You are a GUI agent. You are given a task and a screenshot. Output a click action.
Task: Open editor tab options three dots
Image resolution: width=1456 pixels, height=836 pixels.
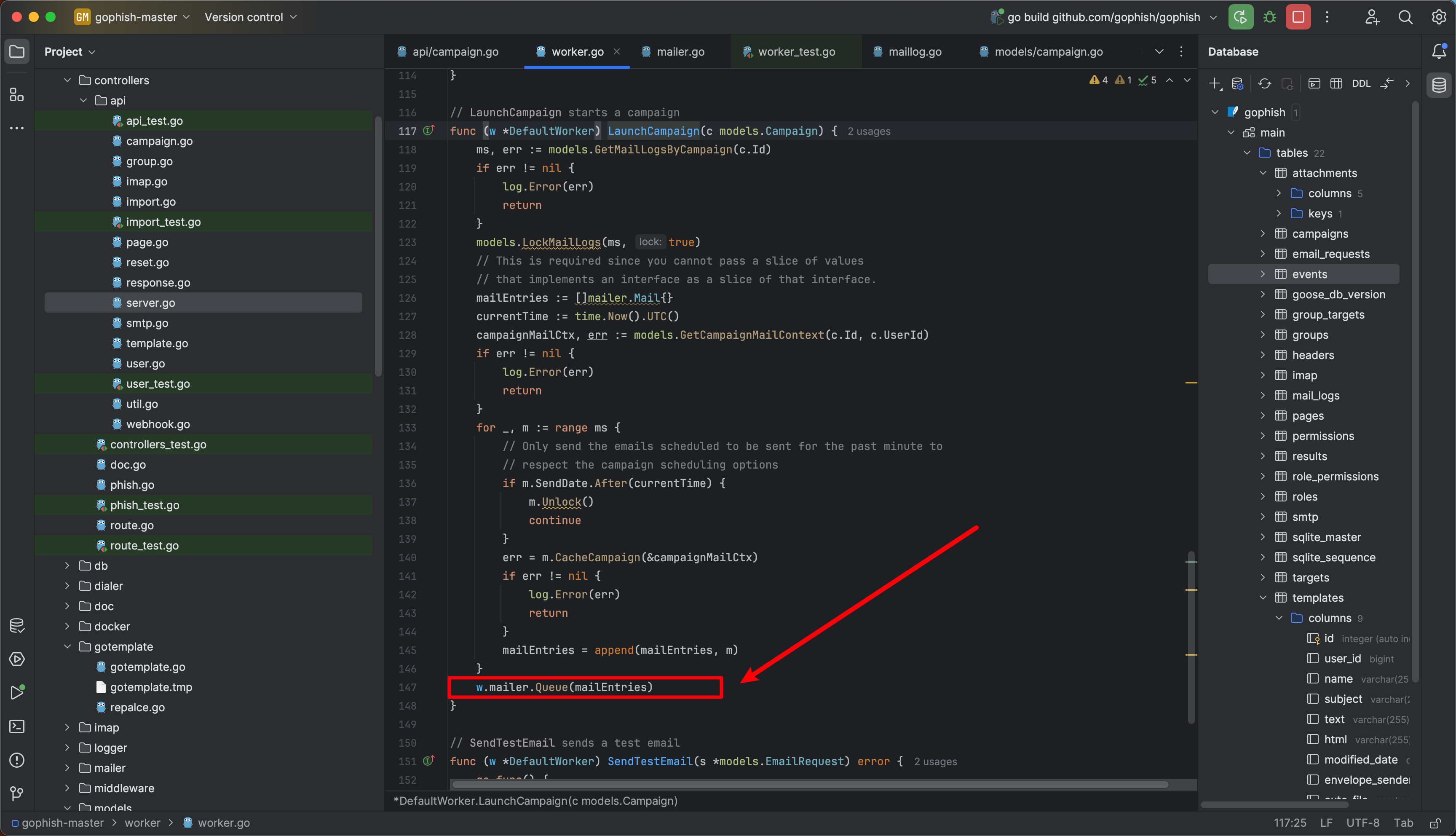coord(1180,52)
